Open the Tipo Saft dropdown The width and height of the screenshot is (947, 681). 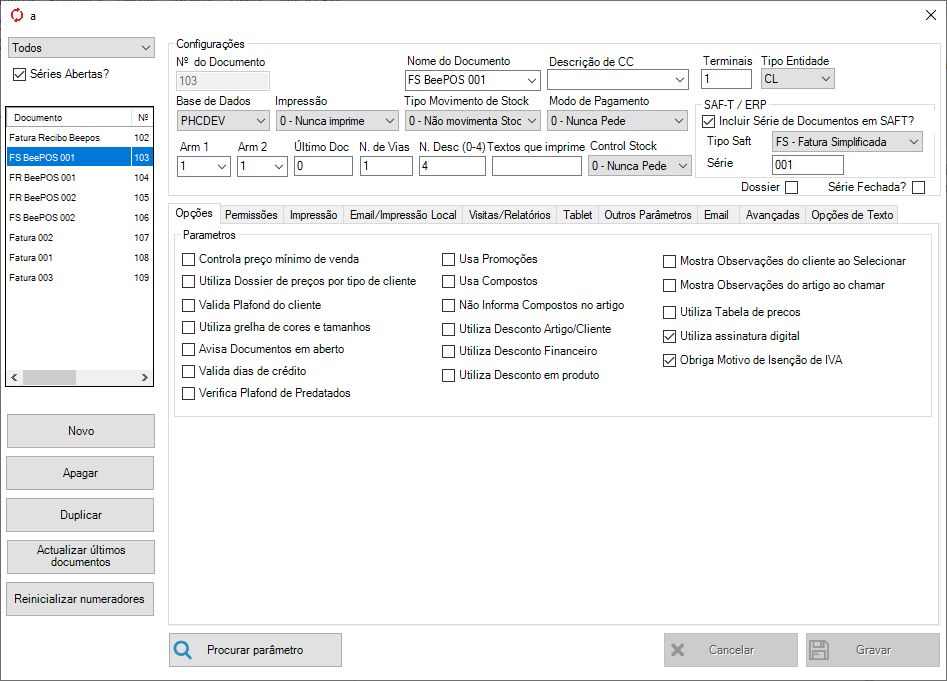[x=847, y=142]
